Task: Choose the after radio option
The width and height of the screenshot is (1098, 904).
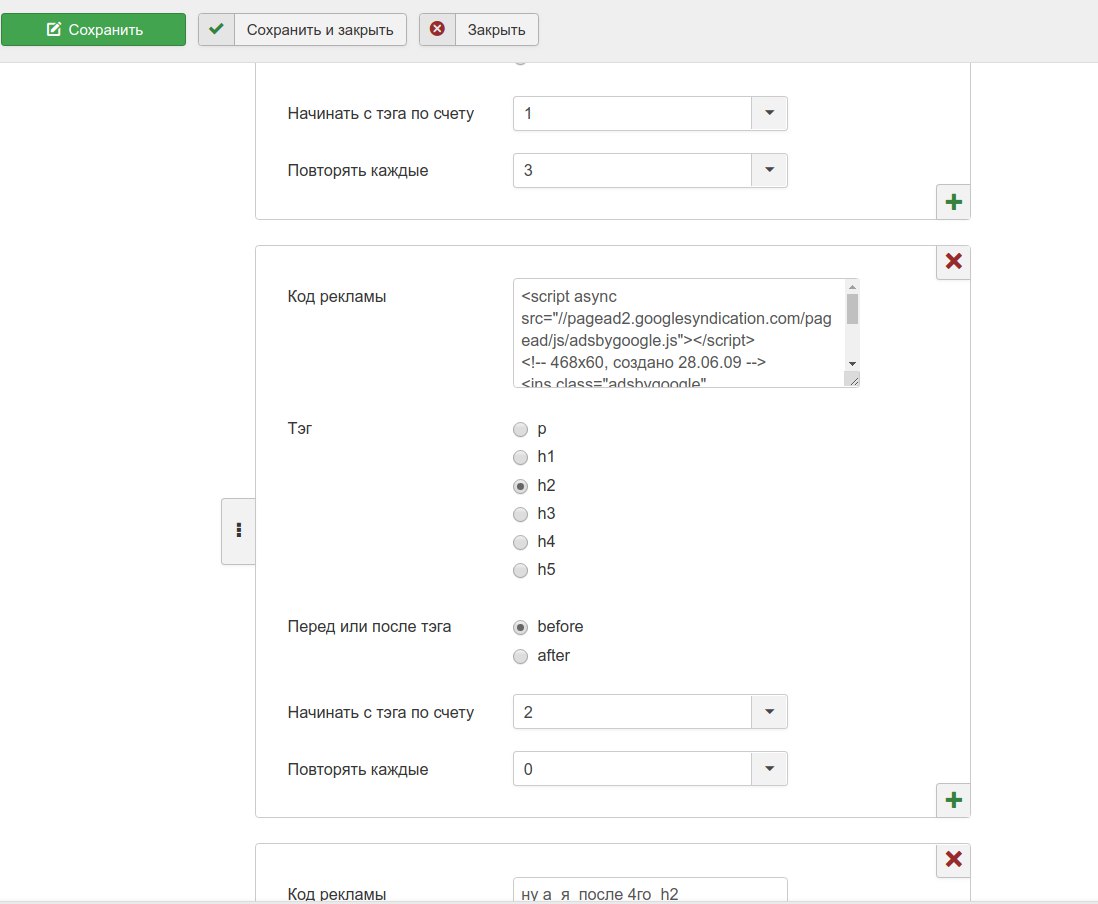Action: click(x=520, y=656)
